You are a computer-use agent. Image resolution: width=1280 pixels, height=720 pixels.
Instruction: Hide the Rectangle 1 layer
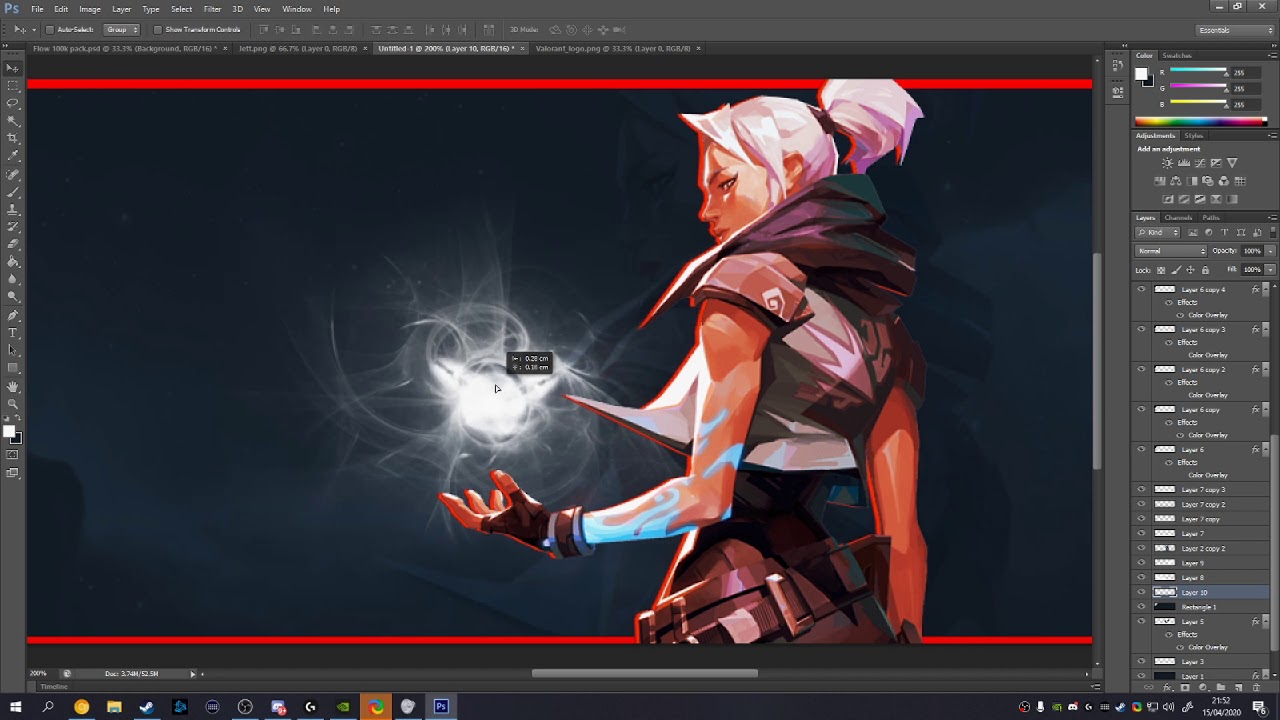1141,607
